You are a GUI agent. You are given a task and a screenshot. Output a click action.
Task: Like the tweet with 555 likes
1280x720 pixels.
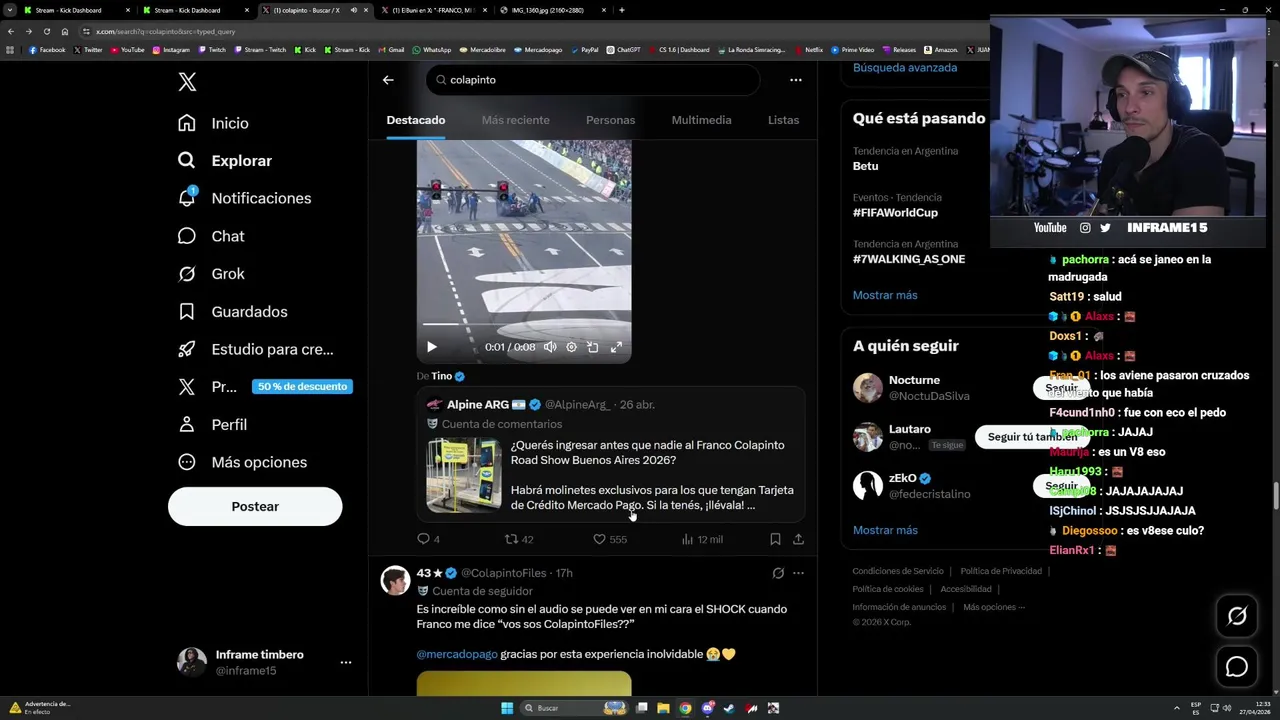(610, 539)
